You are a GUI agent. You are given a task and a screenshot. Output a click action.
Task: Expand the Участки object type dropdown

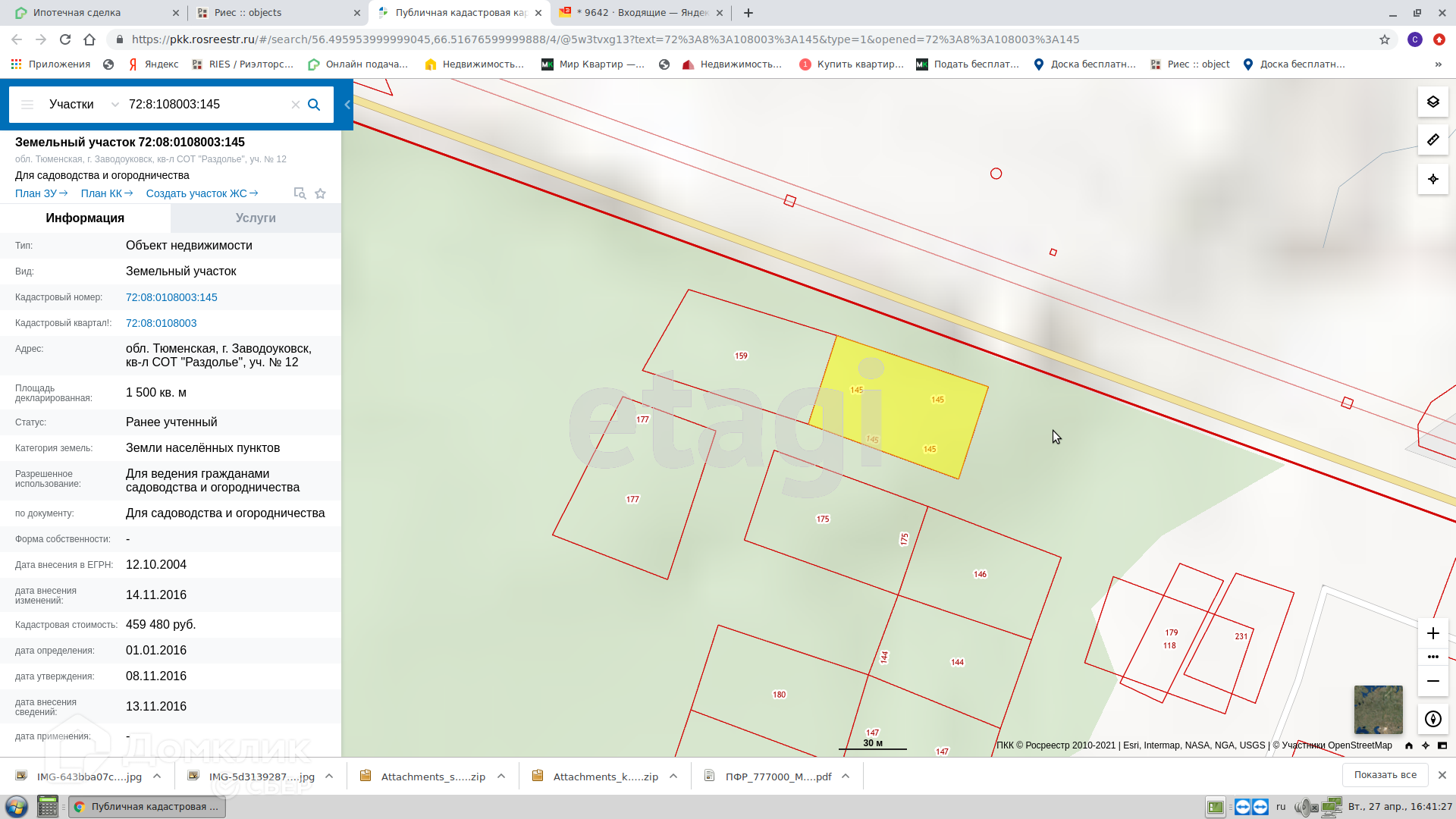(115, 105)
